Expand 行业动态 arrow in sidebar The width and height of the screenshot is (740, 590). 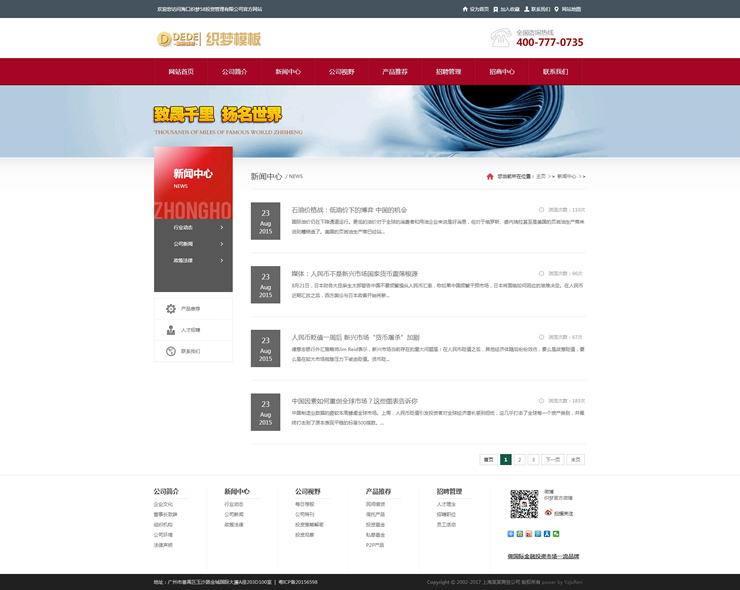(x=221, y=228)
